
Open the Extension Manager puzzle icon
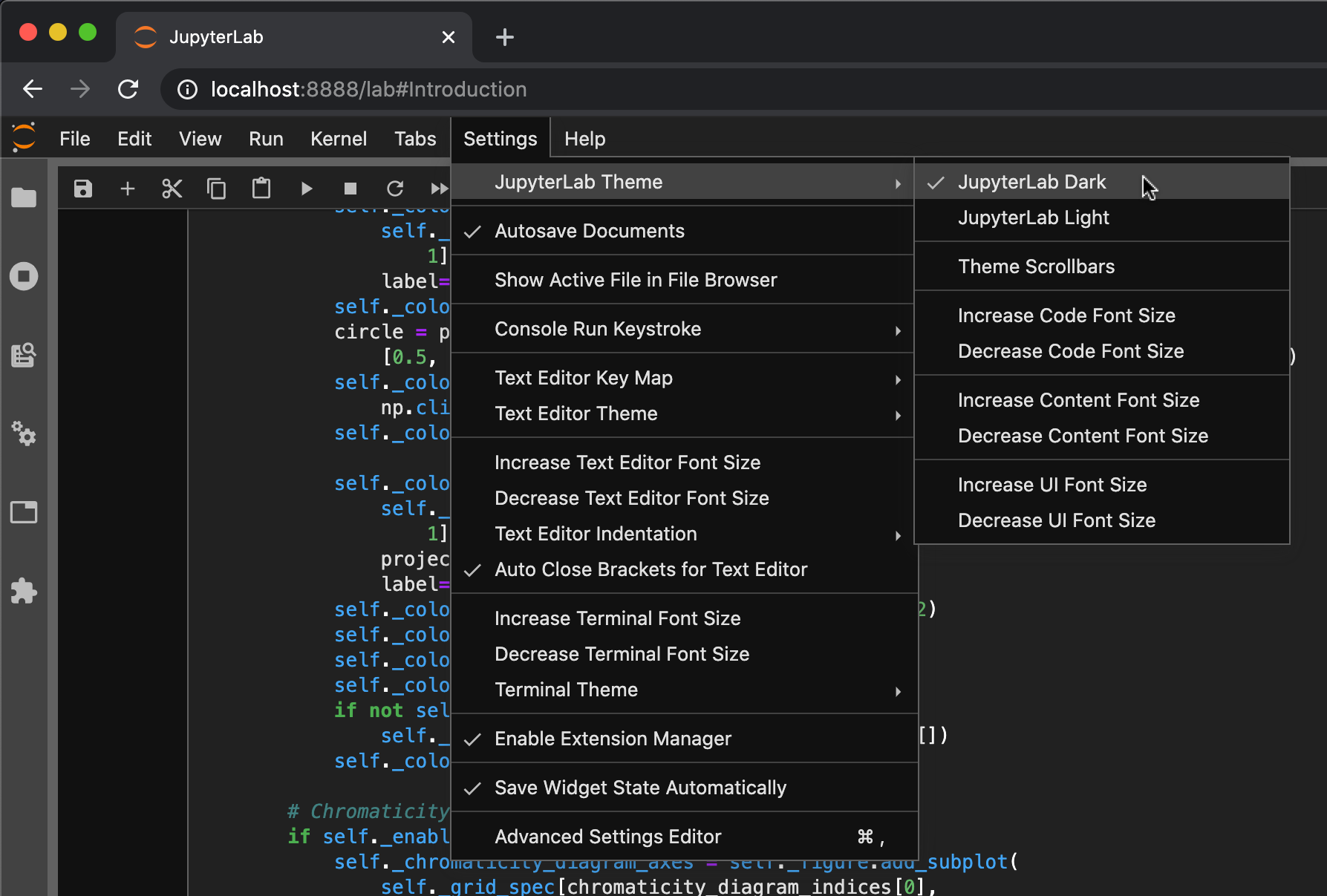[x=24, y=591]
